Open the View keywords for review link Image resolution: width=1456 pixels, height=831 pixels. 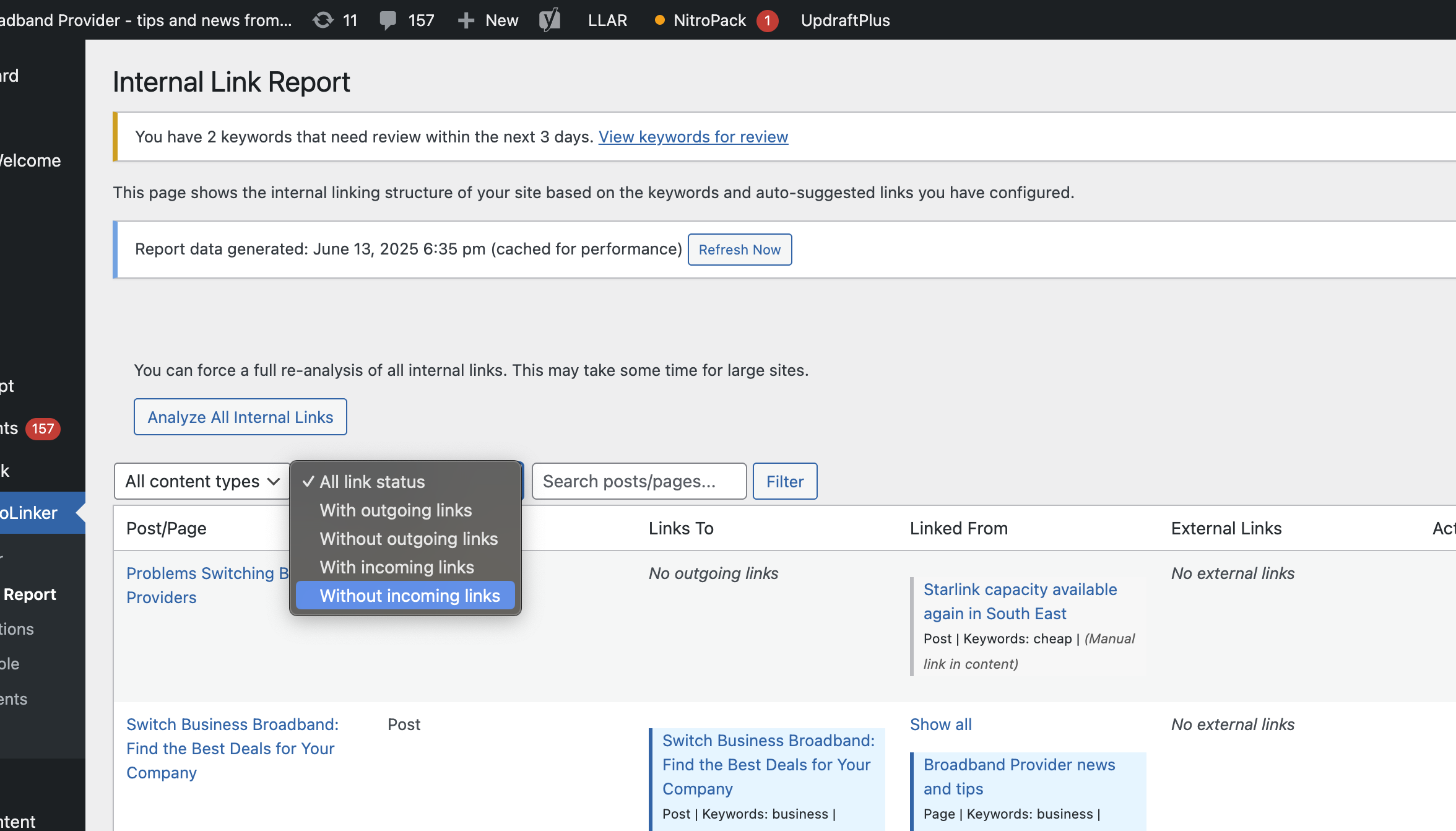click(x=693, y=137)
